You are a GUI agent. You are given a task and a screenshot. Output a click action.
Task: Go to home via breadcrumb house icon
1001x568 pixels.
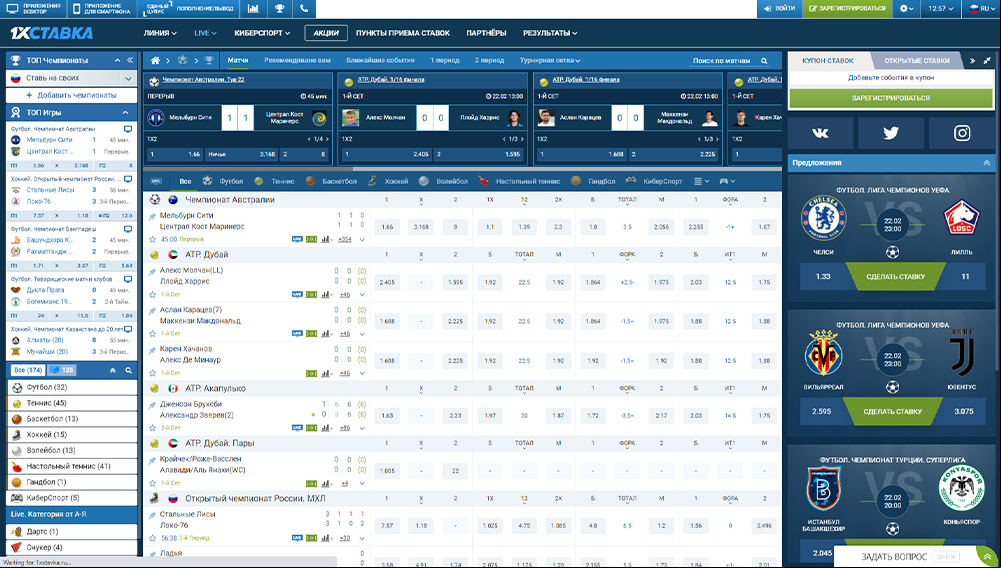155,61
